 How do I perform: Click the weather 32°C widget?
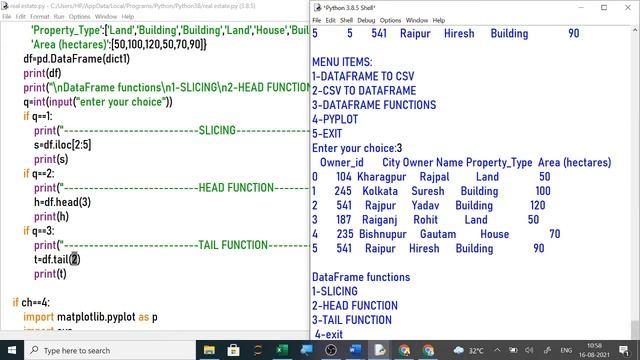point(469,350)
